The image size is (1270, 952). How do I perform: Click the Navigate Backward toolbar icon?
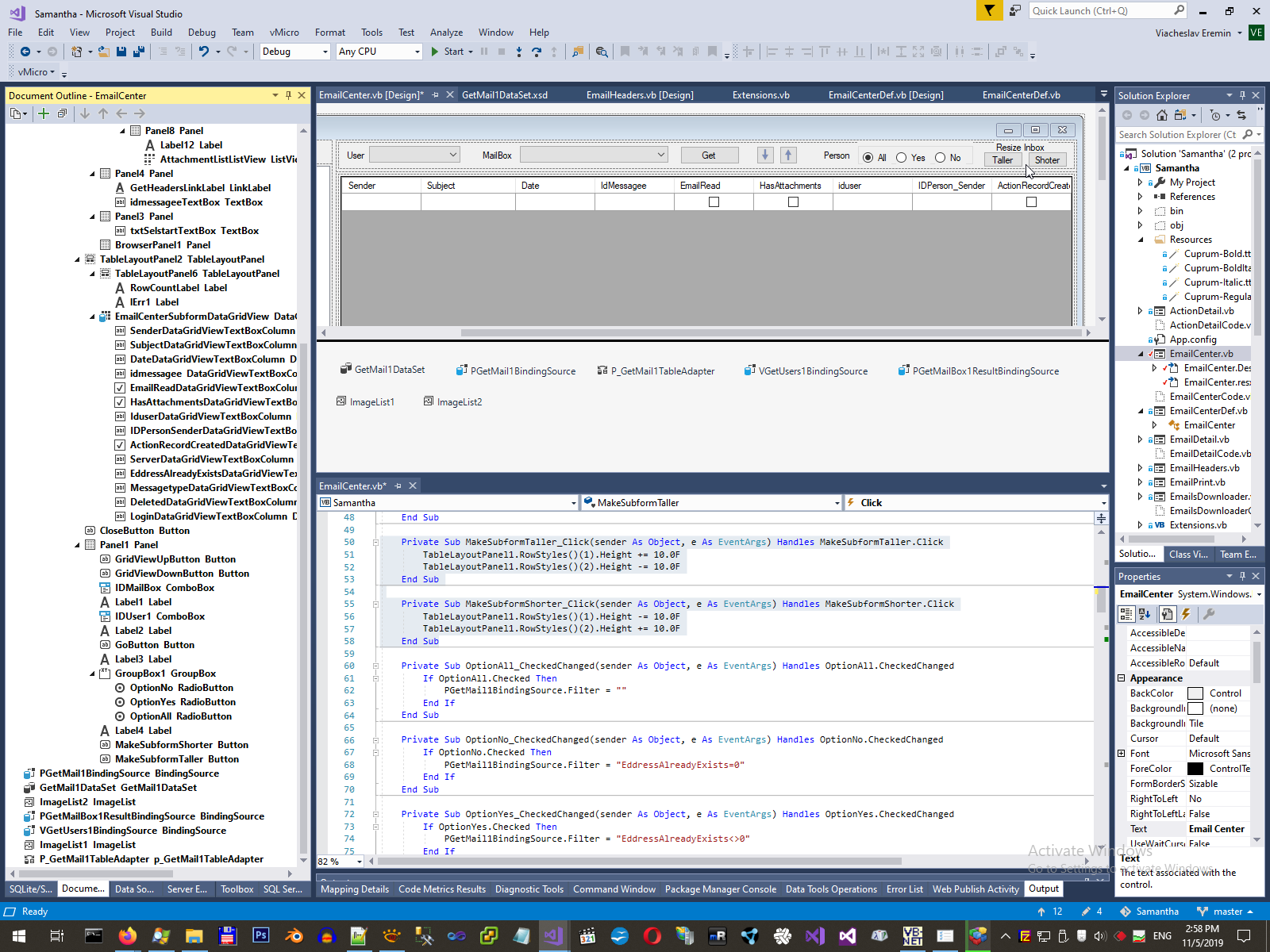coord(25,52)
